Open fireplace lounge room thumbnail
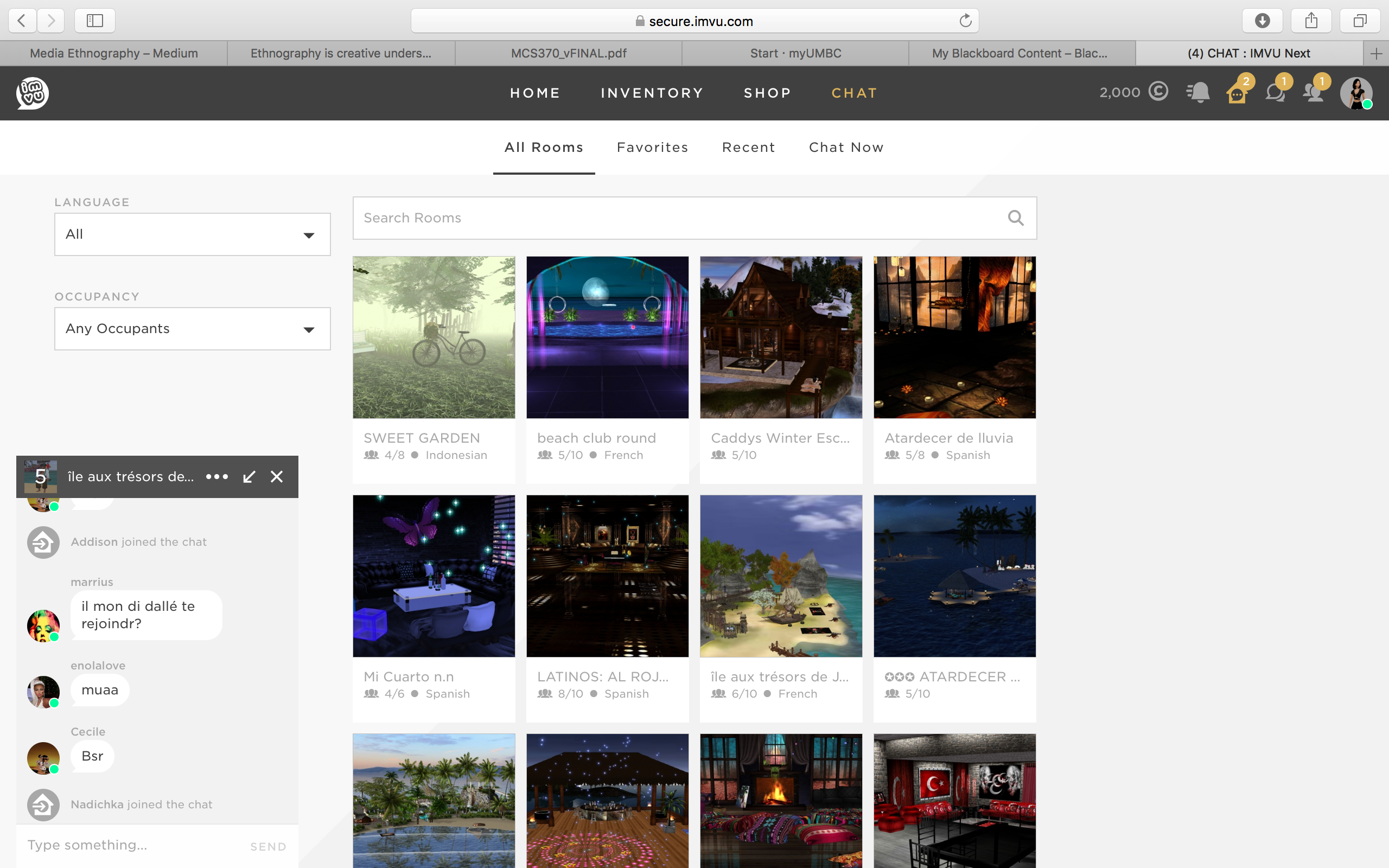1389x868 pixels. pos(781,801)
